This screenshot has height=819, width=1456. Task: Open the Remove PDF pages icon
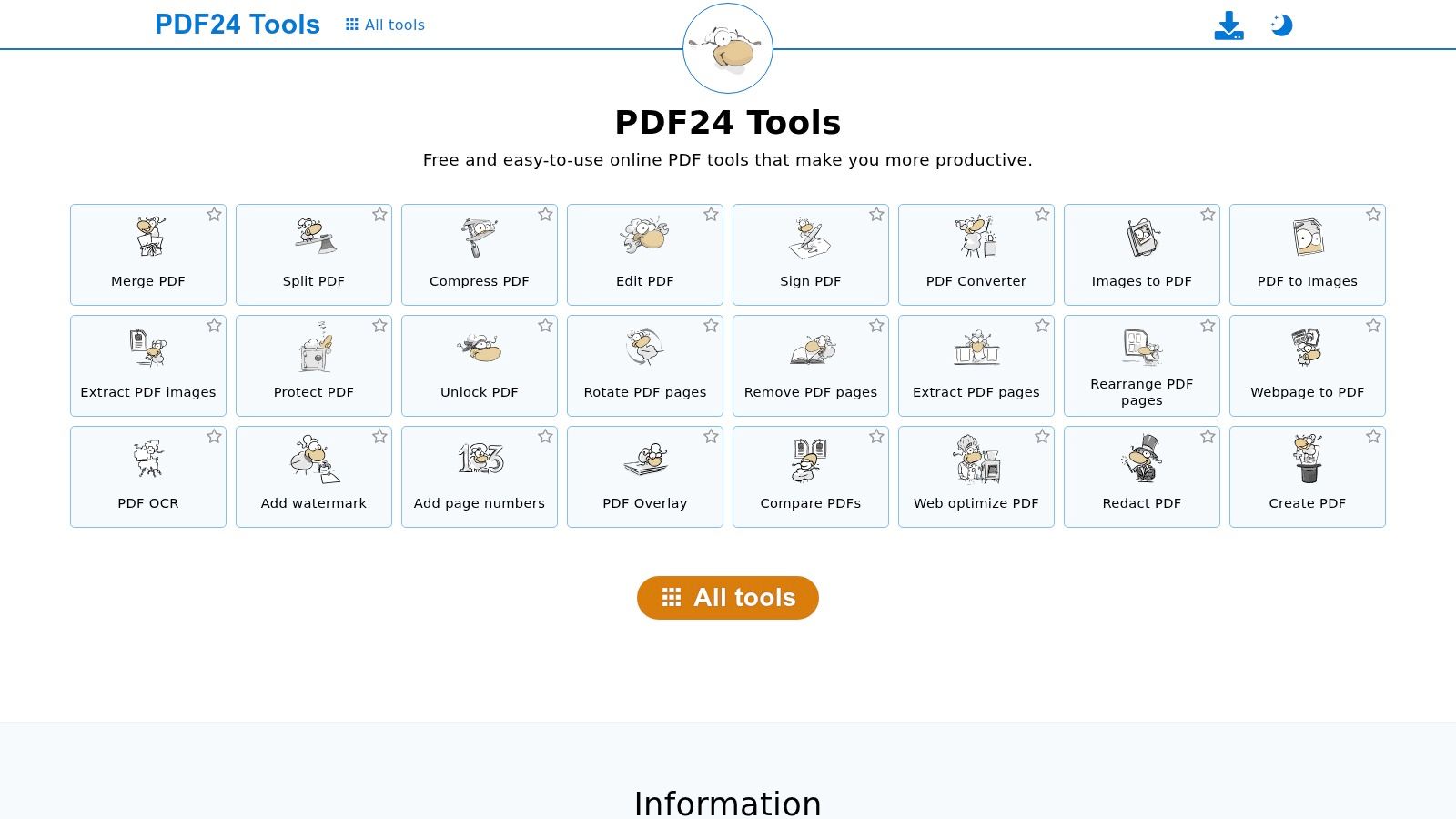812,349
